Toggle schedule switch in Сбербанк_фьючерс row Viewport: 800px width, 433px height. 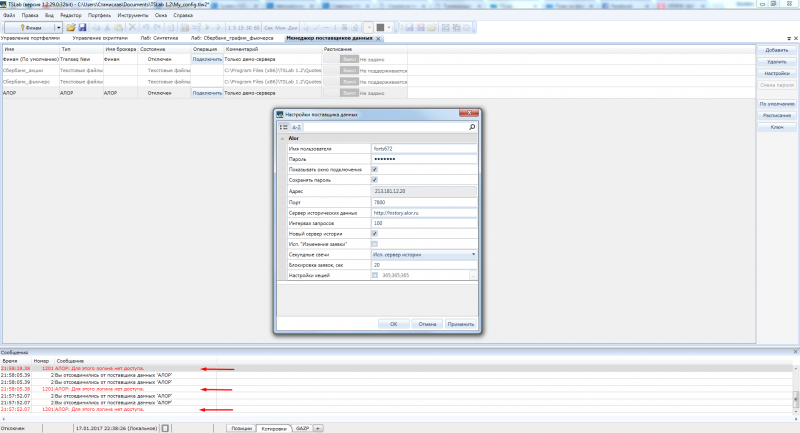341,82
